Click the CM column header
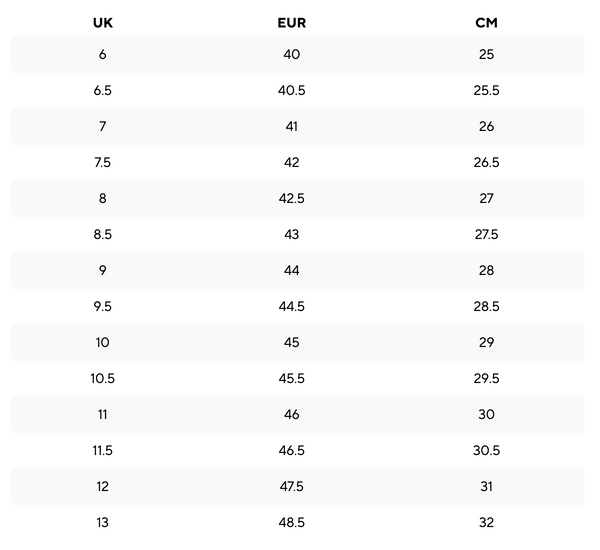 coord(486,22)
